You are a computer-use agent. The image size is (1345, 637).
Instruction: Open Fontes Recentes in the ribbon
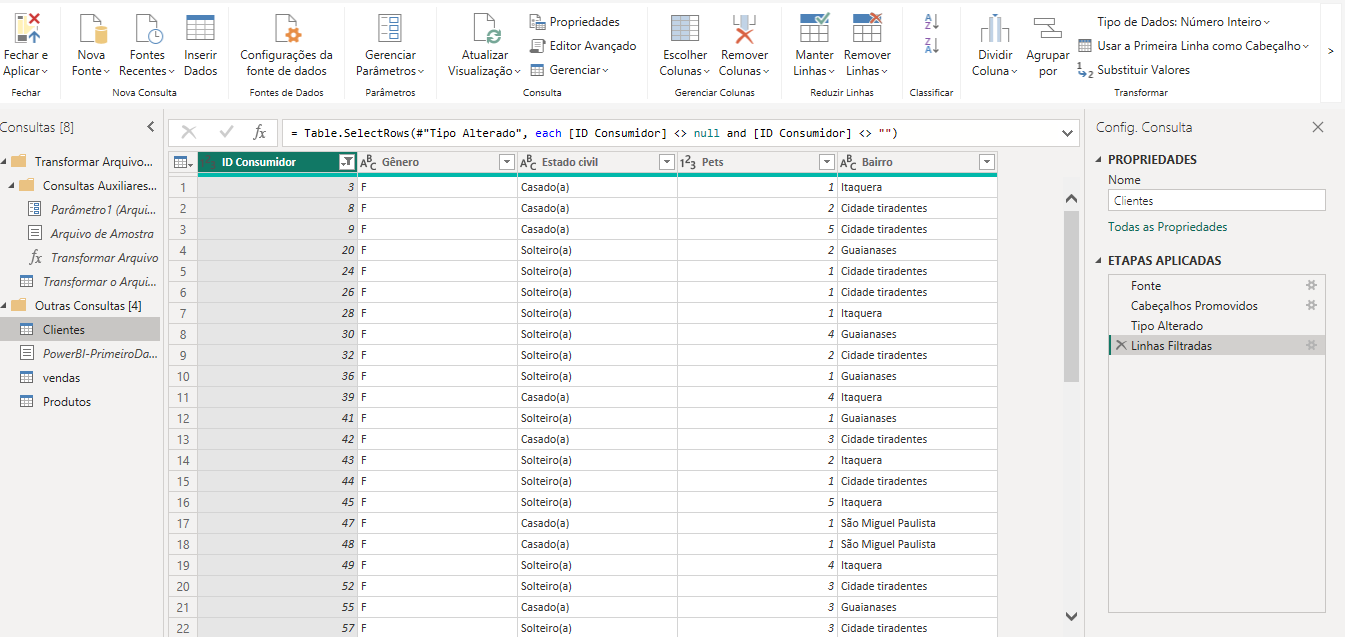pos(147,47)
